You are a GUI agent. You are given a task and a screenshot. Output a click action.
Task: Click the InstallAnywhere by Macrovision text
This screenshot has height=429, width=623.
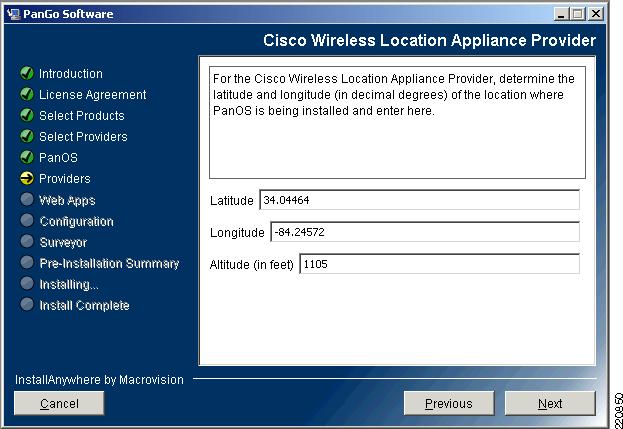point(99,380)
